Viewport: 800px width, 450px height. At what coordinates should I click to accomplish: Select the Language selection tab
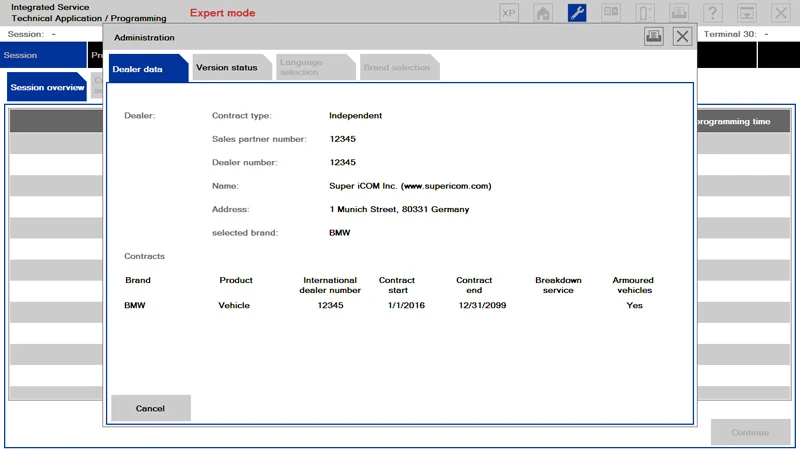pos(315,67)
